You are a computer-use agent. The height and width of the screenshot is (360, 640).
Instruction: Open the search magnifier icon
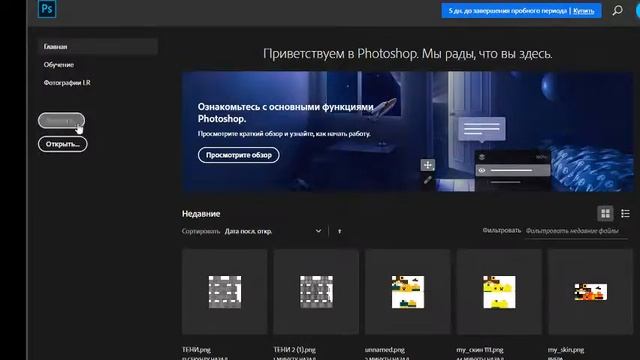tap(618, 10)
